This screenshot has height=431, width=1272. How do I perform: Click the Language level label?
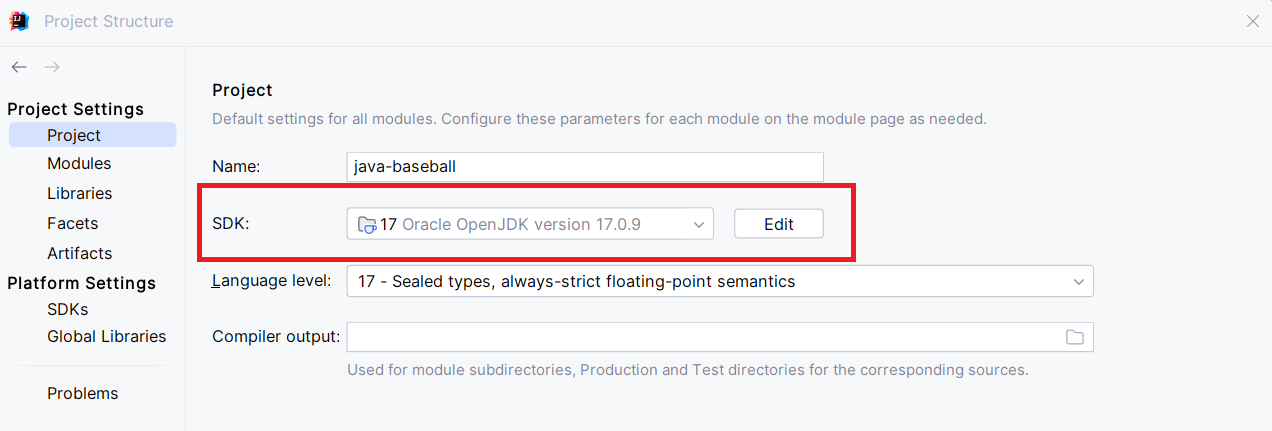[x=271, y=282]
